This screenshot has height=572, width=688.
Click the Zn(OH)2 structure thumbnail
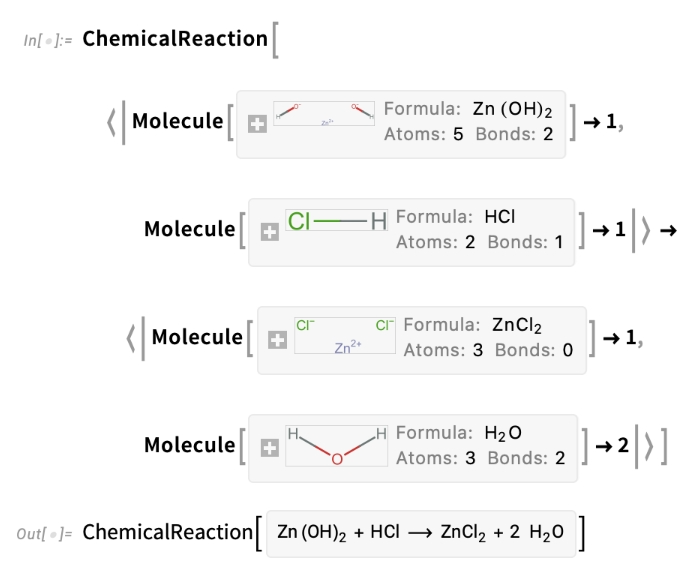(x=324, y=114)
